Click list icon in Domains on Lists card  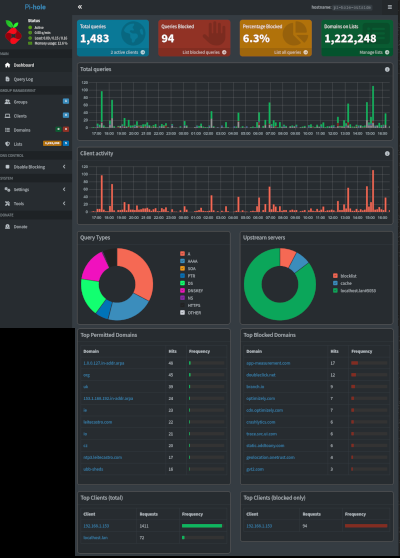(x=376, y=33)
